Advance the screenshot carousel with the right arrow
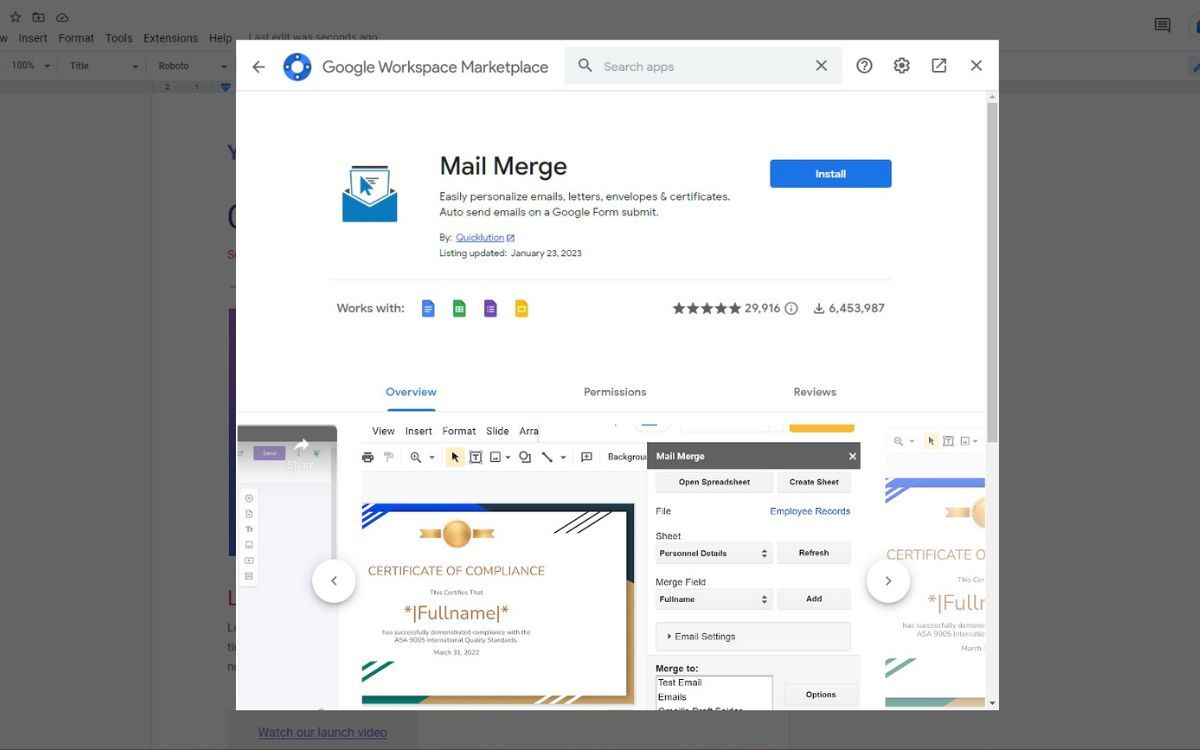1200x750 pixels. [888, 580]
